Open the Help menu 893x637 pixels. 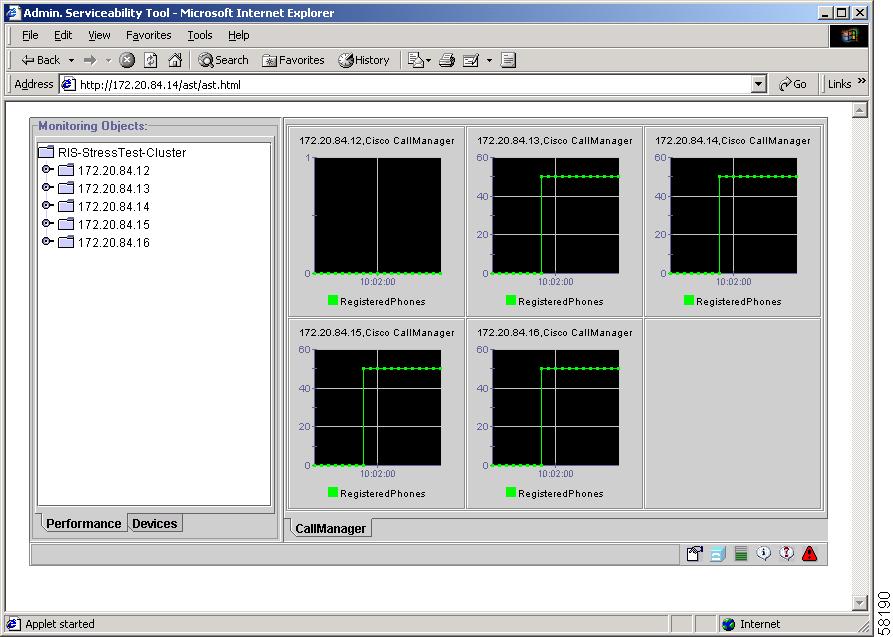coord(239,35)
